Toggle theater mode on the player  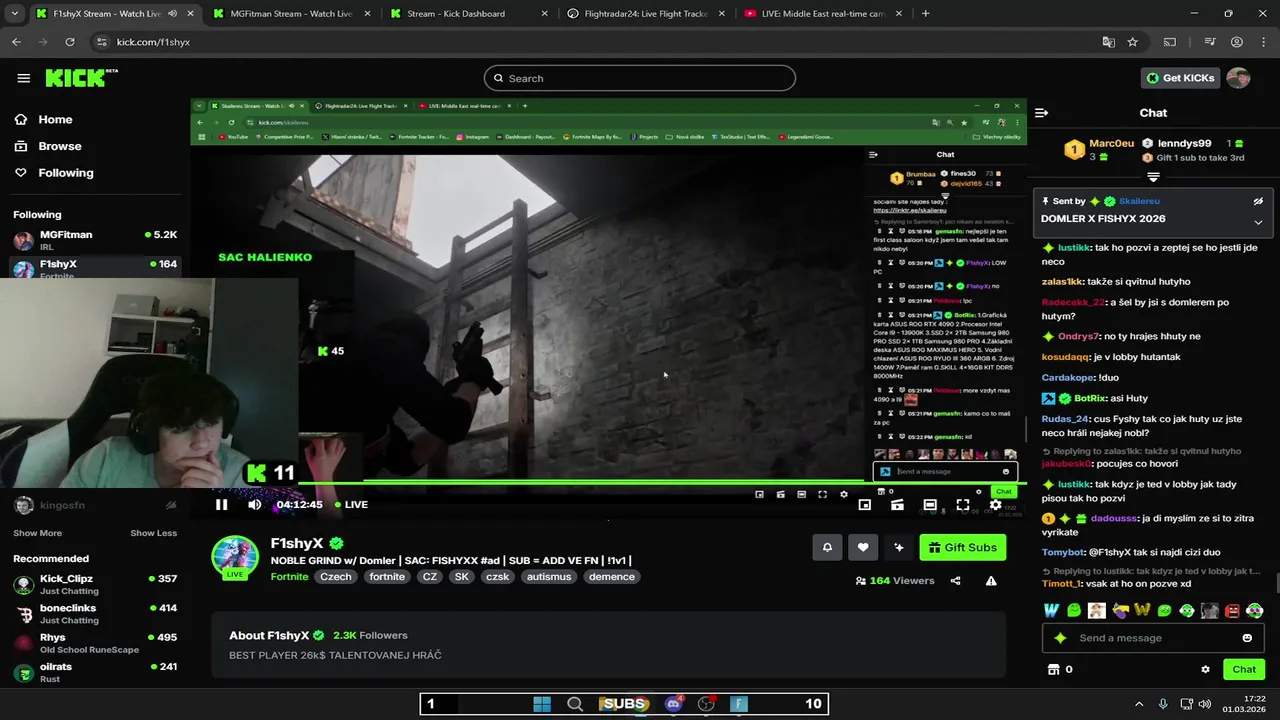pyautogui.click(x=930, y=505)
